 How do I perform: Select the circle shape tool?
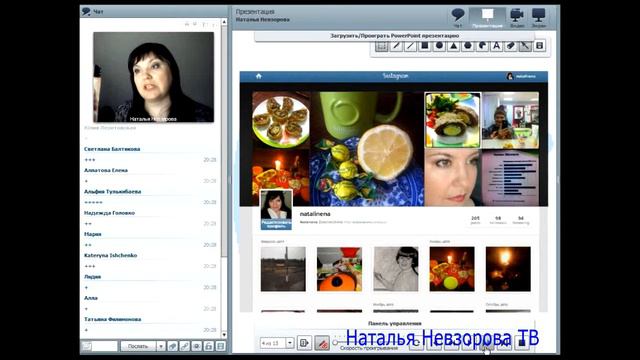coord(439,46)
